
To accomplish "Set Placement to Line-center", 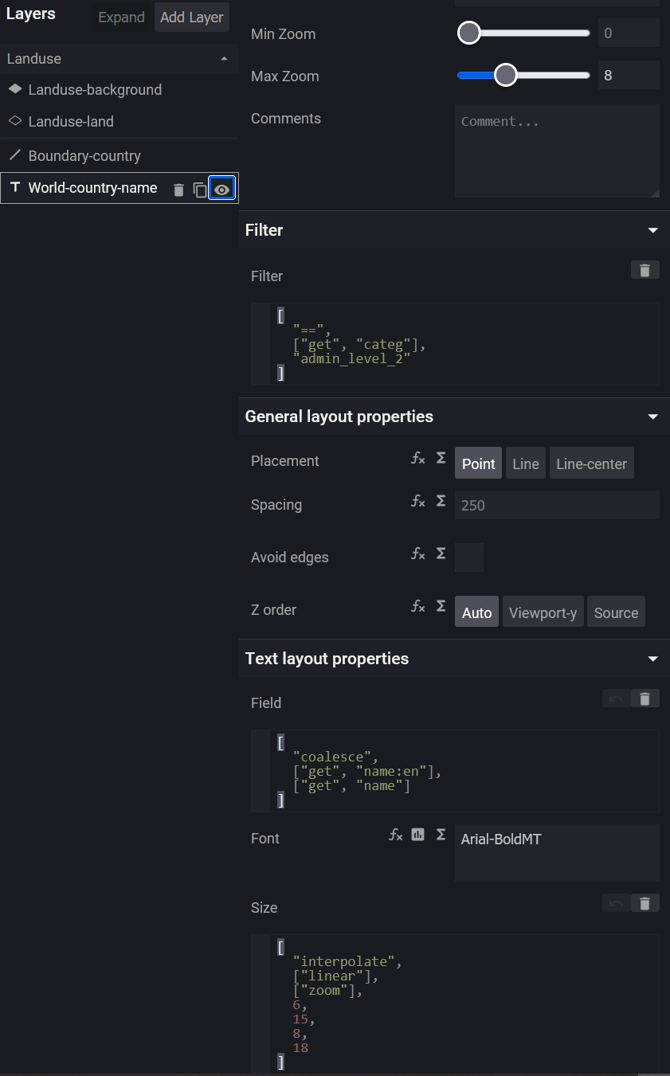I will click(x=591, y=464).
